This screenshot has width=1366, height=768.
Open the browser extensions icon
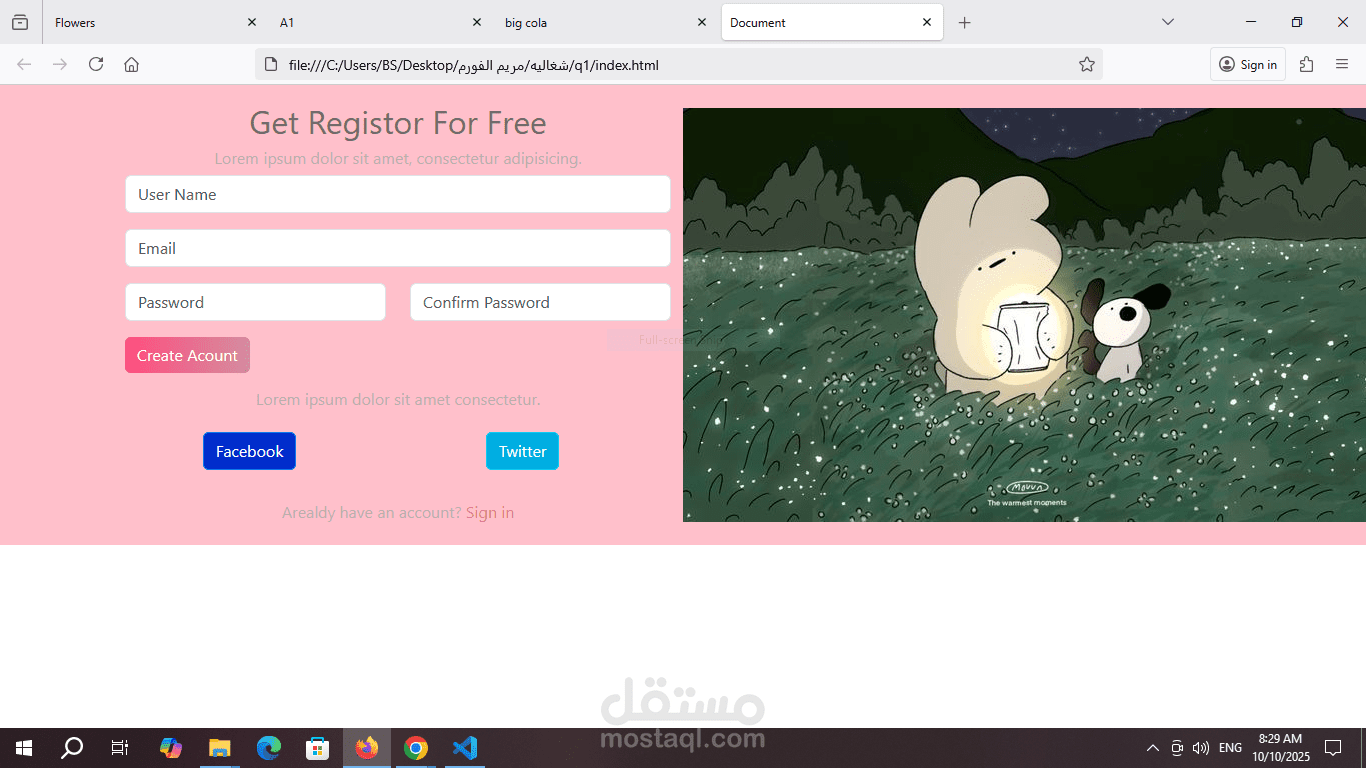click(x=1306, y=64)
